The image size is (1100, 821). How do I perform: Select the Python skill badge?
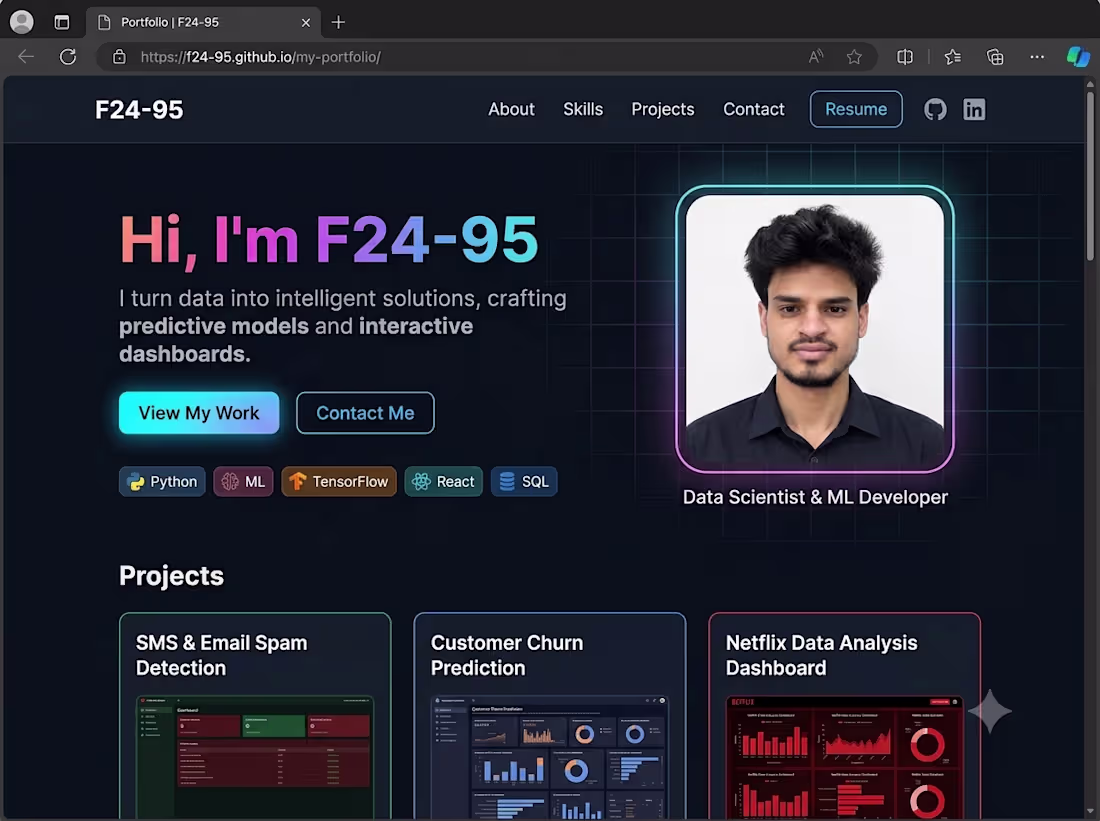162,481
